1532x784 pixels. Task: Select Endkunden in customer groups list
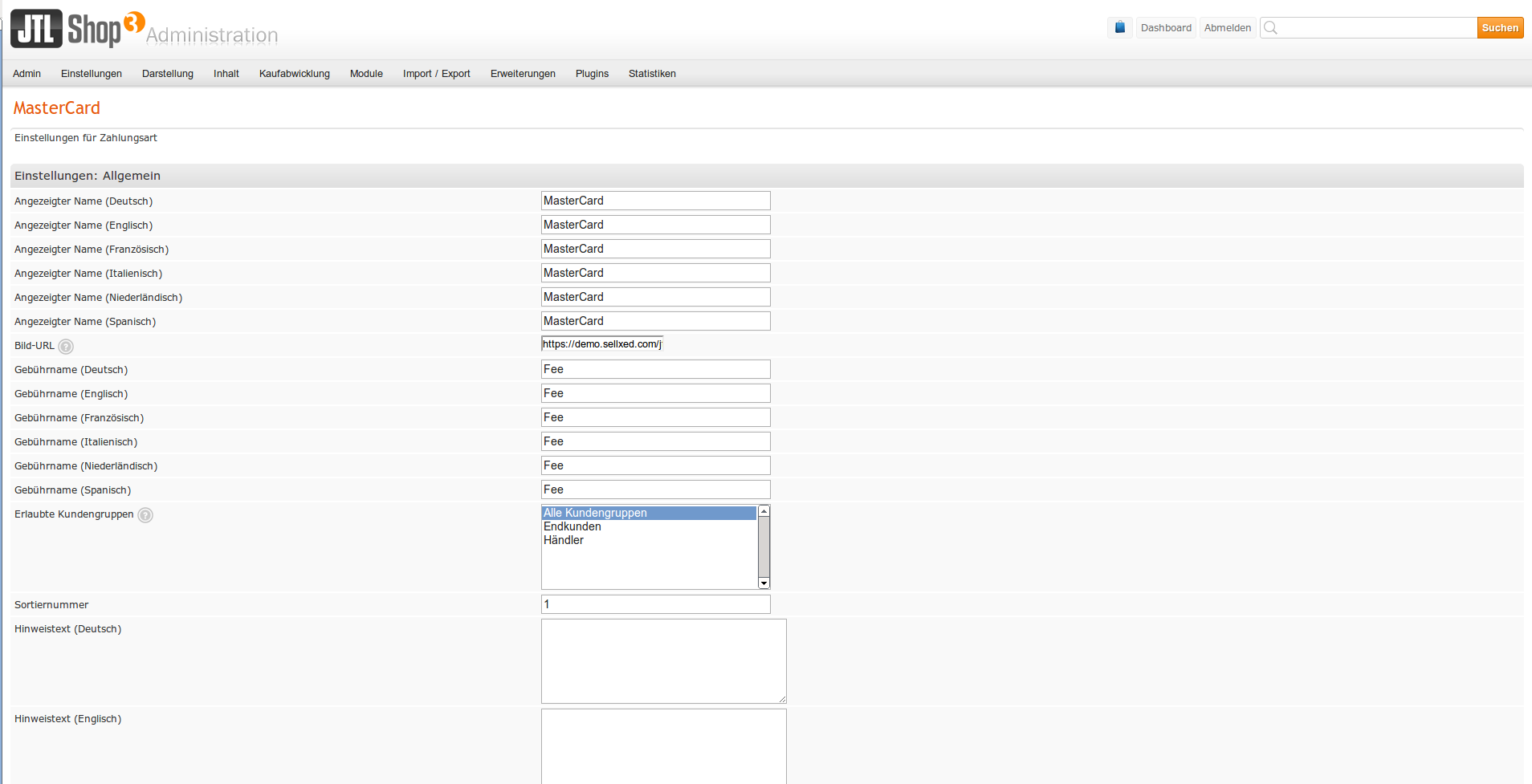click(x=572, y=526)
